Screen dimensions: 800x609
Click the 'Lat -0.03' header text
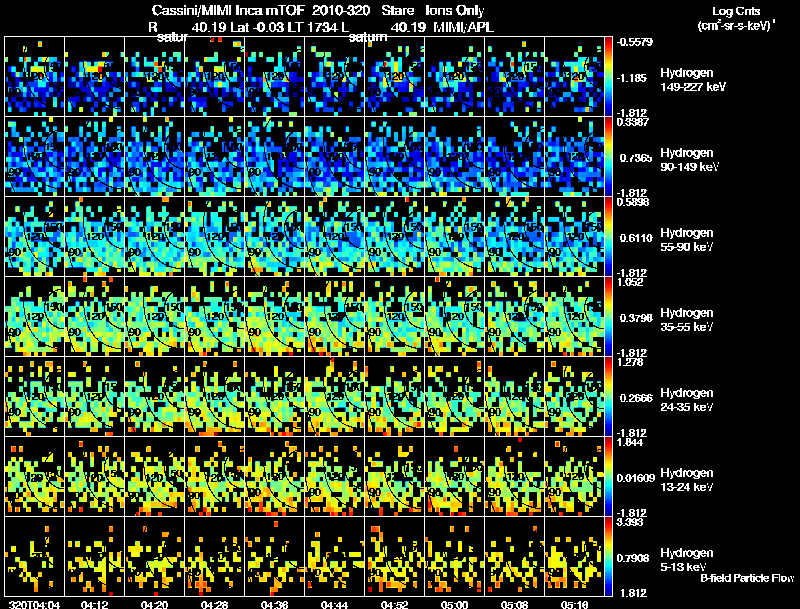(x=258, y=27)
